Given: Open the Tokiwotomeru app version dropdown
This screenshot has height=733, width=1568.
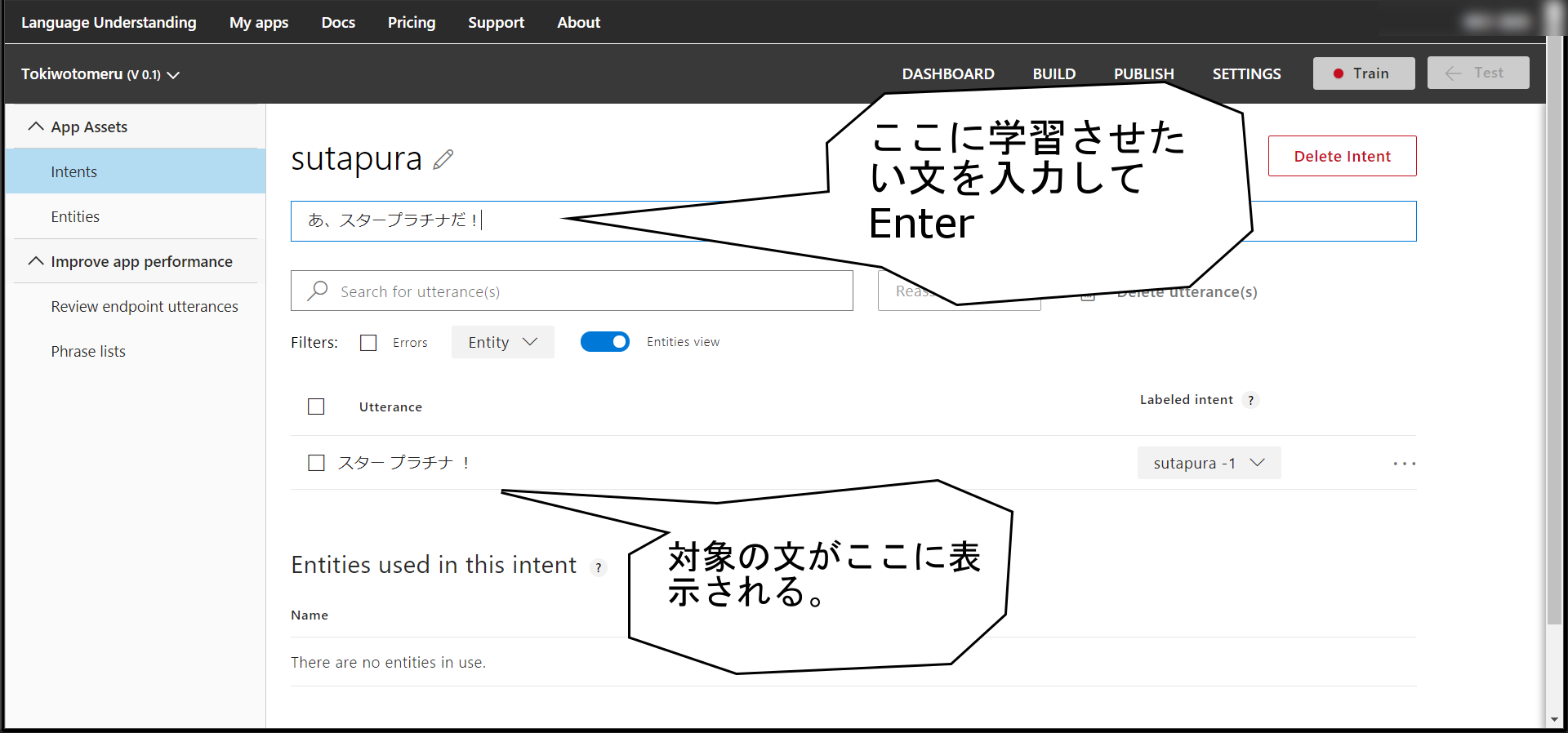Looking at the screenshot, I should [100, 74].
